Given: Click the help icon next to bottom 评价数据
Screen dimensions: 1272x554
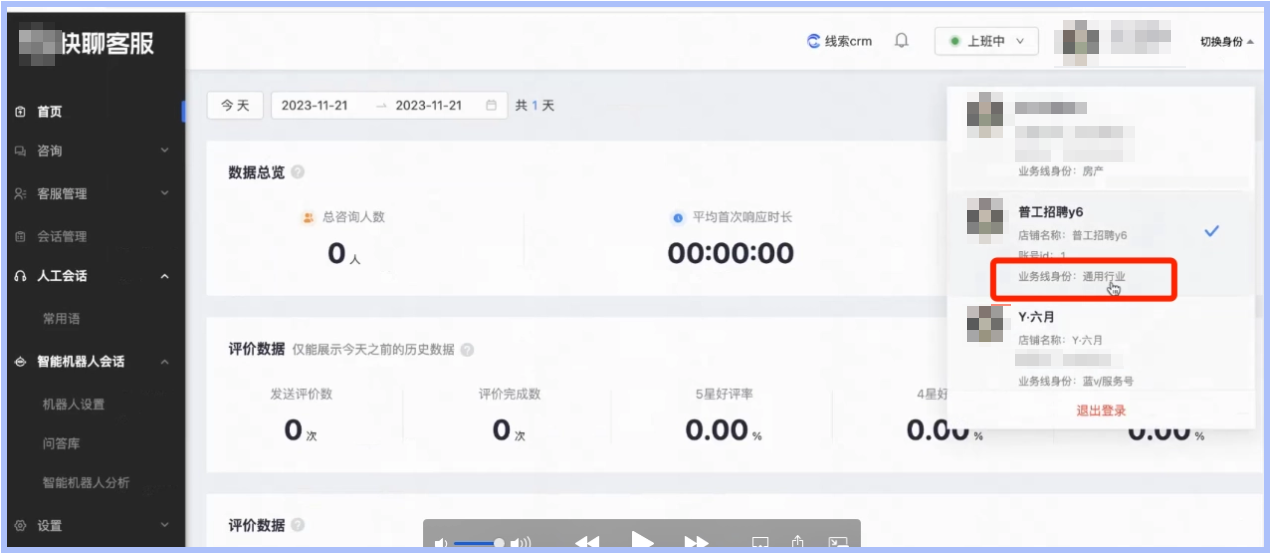Looking at the screenshot, I should click(297, 525).
